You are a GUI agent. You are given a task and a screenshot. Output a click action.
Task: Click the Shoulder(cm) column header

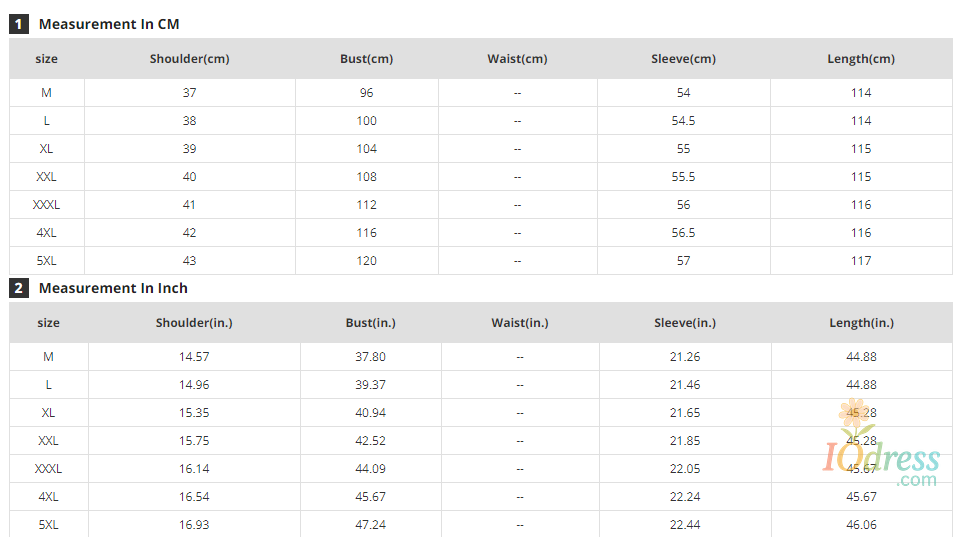pos(189,59)
